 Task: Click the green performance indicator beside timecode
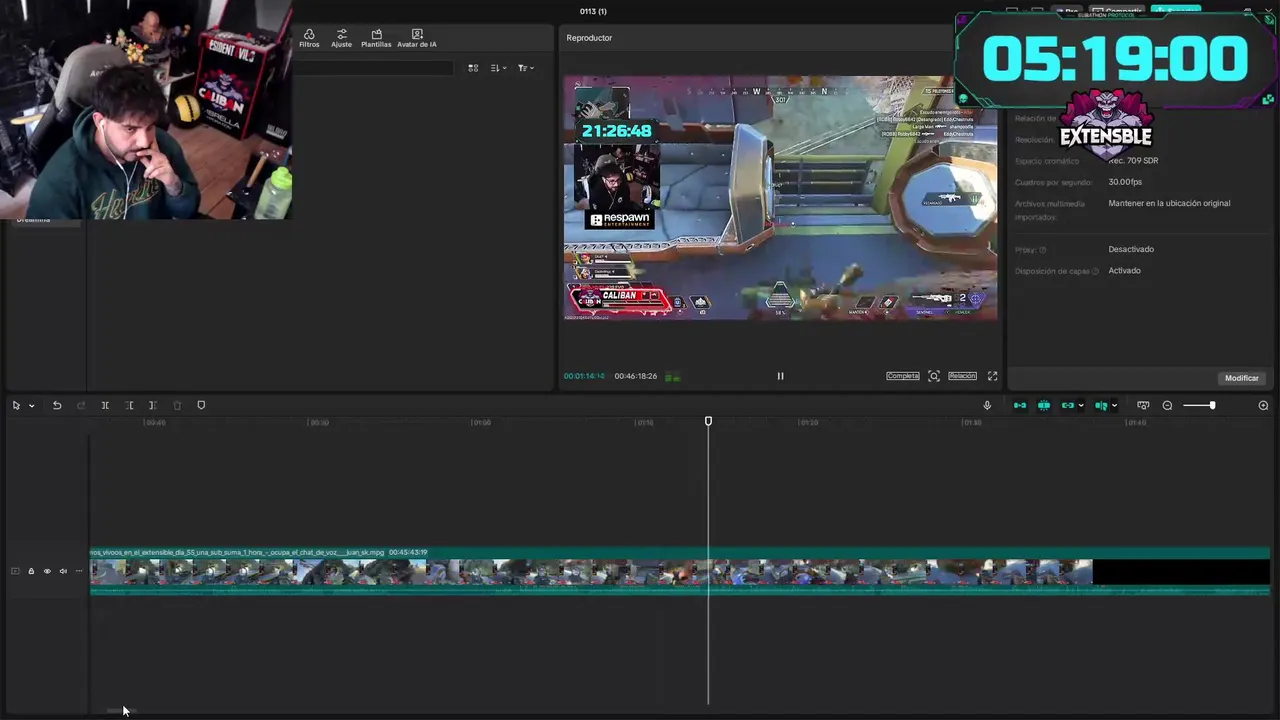pyautogui.click(x=673, y=377)
